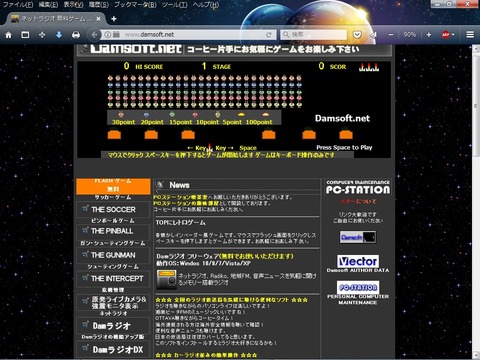Open THE PINBALL game link
Image resolution: width=480 pixels, height=360 pixels.
(113, 231)
